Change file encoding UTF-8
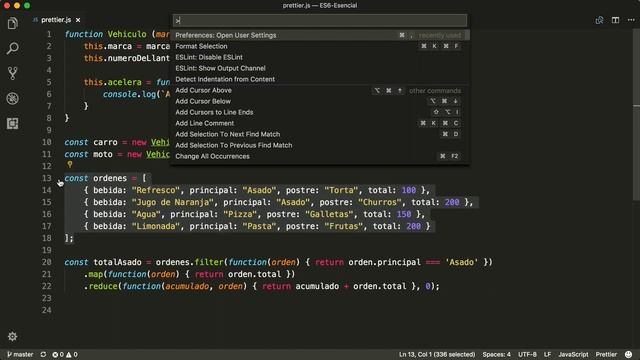The width and height of the screenshot is (640, 360). click(527, 354)
